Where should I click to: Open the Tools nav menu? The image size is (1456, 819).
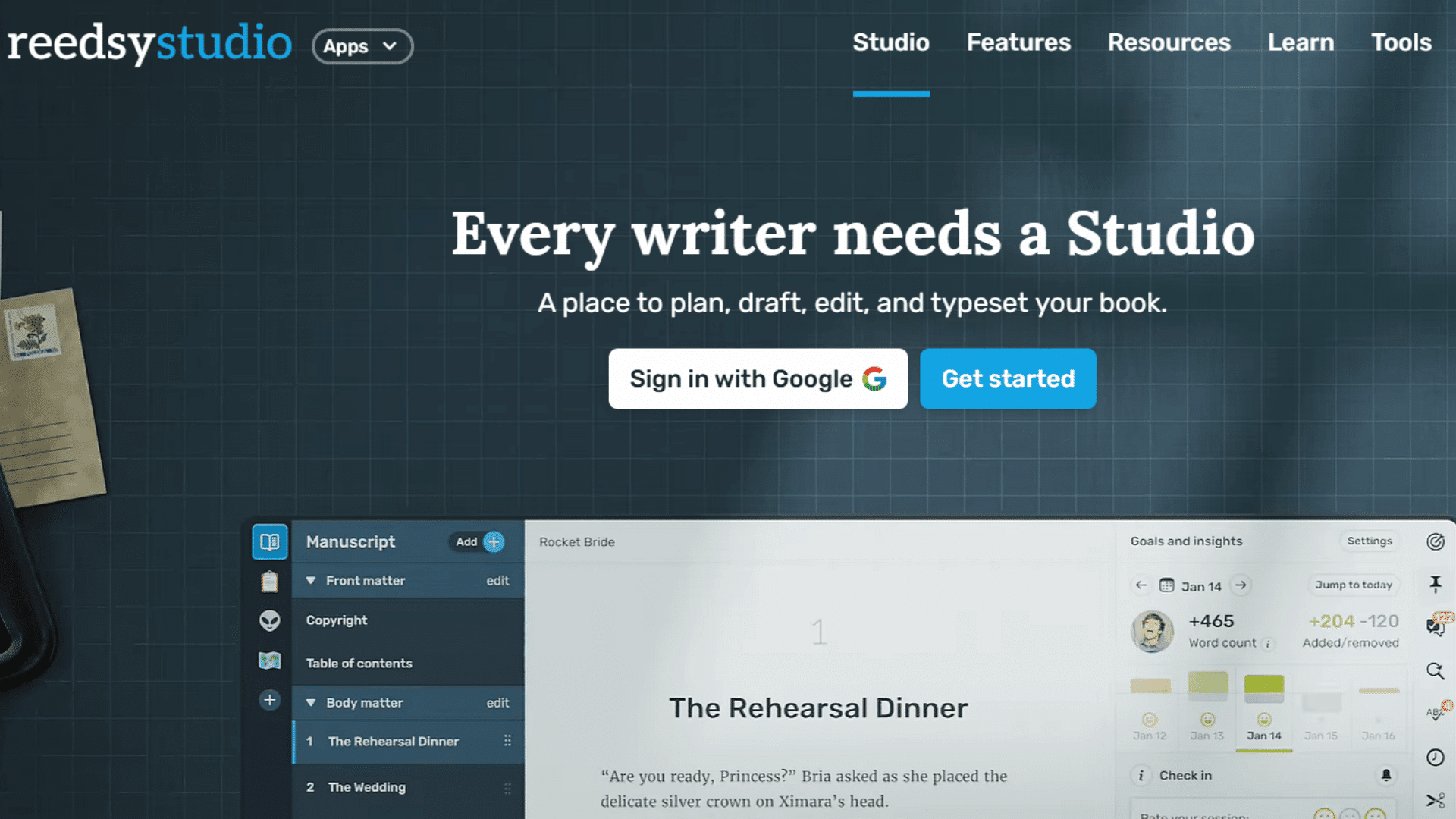1401,42
